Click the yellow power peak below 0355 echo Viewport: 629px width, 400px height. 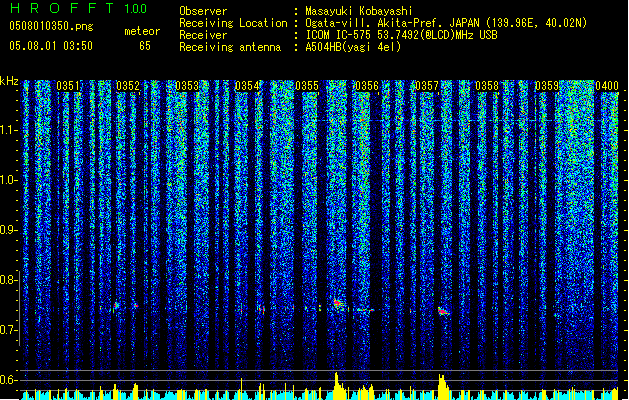click(x=338, y=386)
